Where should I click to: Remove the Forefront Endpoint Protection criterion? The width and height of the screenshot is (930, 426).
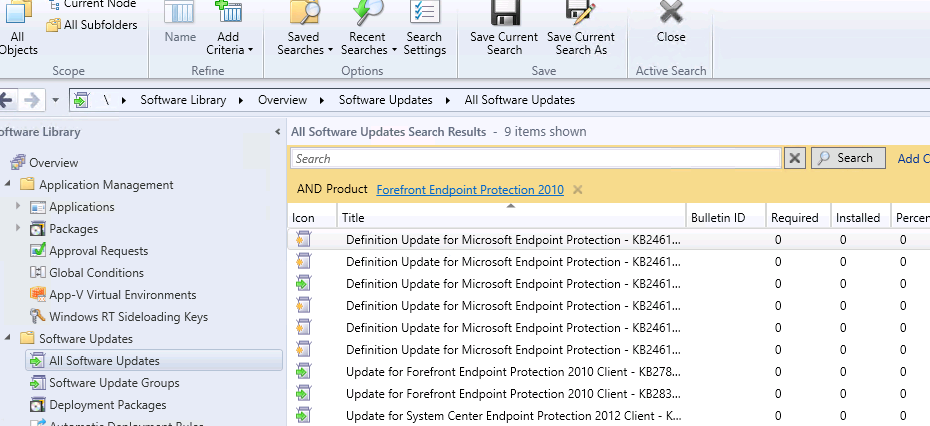(x=578, y=190)
